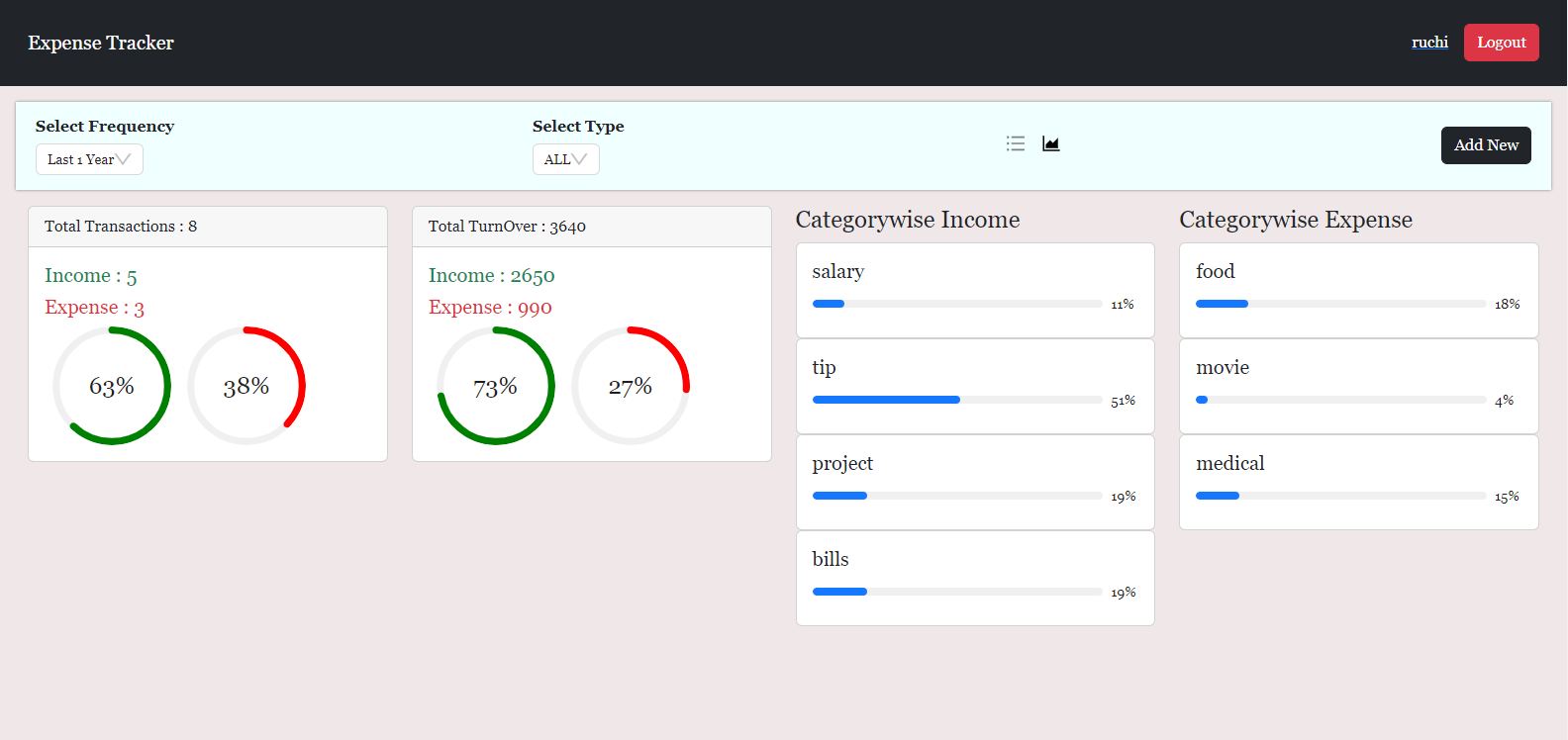Click the 73% income turnover circle
This screenshot has height=740, width=1568.
point(496,386)
